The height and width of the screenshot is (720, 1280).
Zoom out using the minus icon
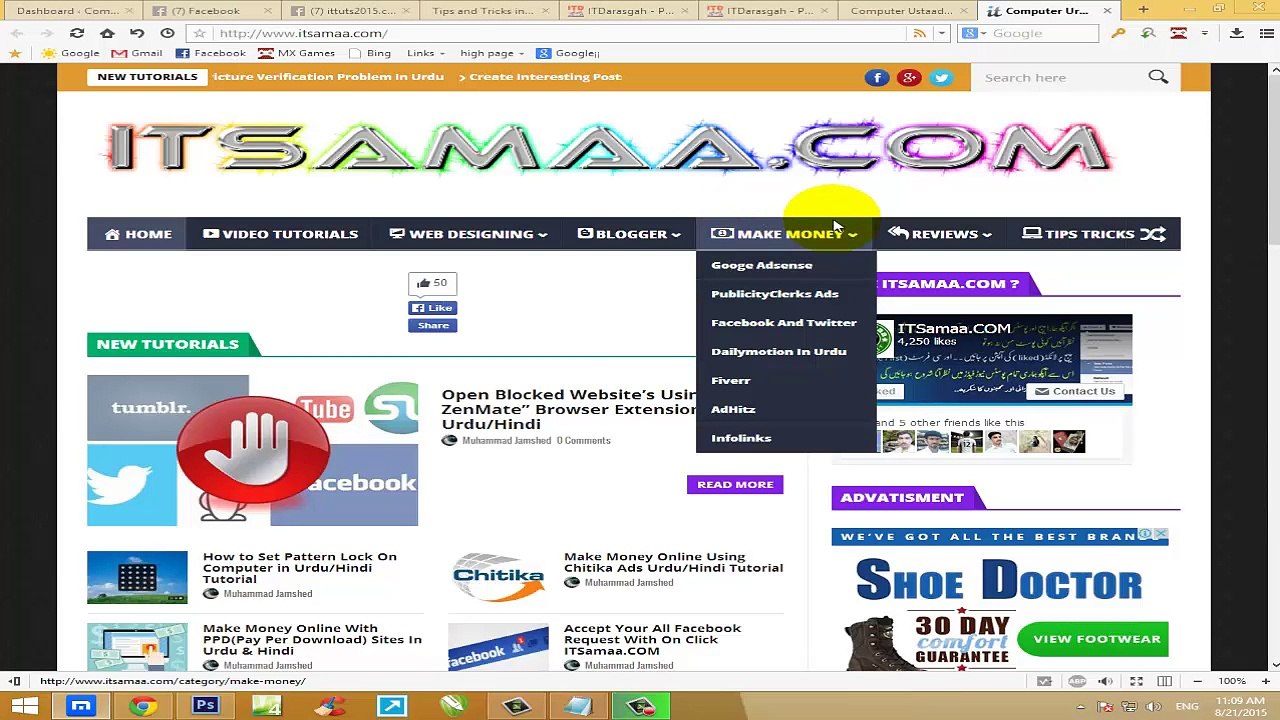point(1197,681)
